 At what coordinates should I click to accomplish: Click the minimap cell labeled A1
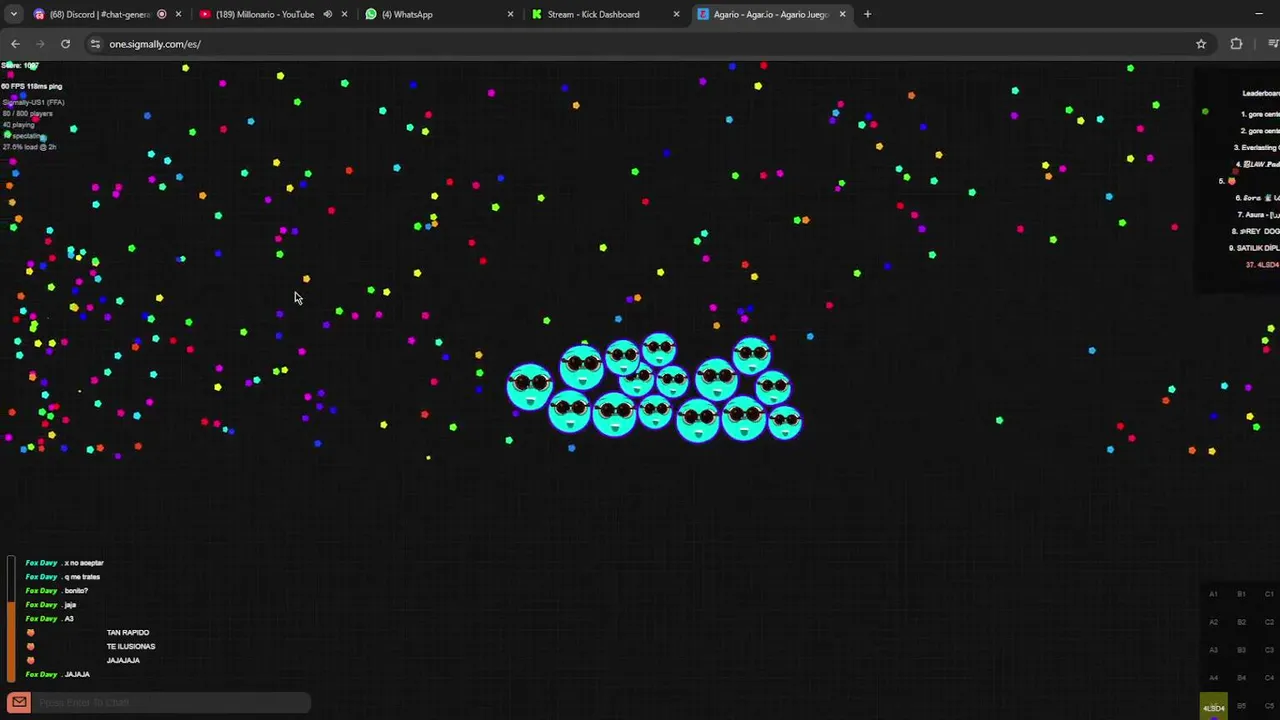tap(1213, 594)
